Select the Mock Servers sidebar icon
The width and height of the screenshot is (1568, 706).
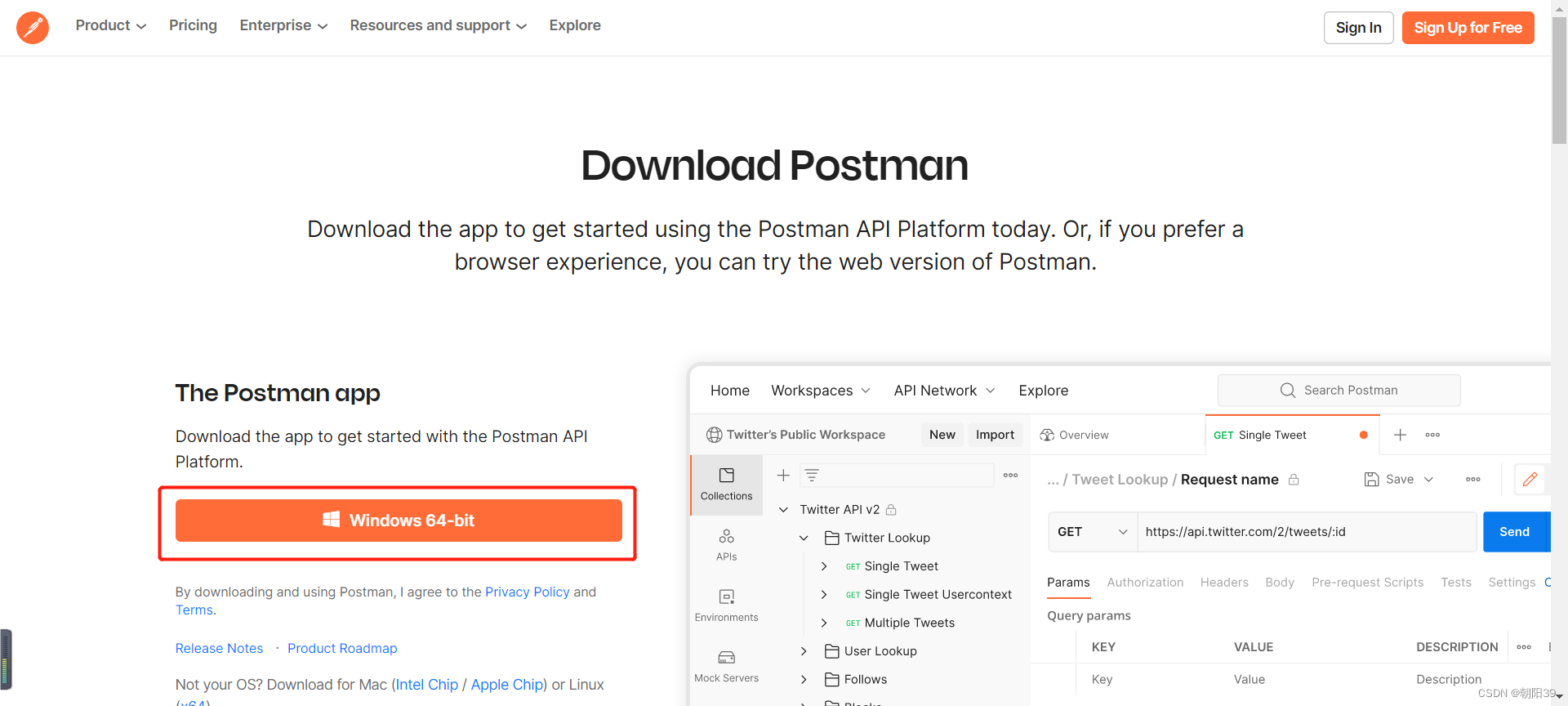[x=726, y=666]
